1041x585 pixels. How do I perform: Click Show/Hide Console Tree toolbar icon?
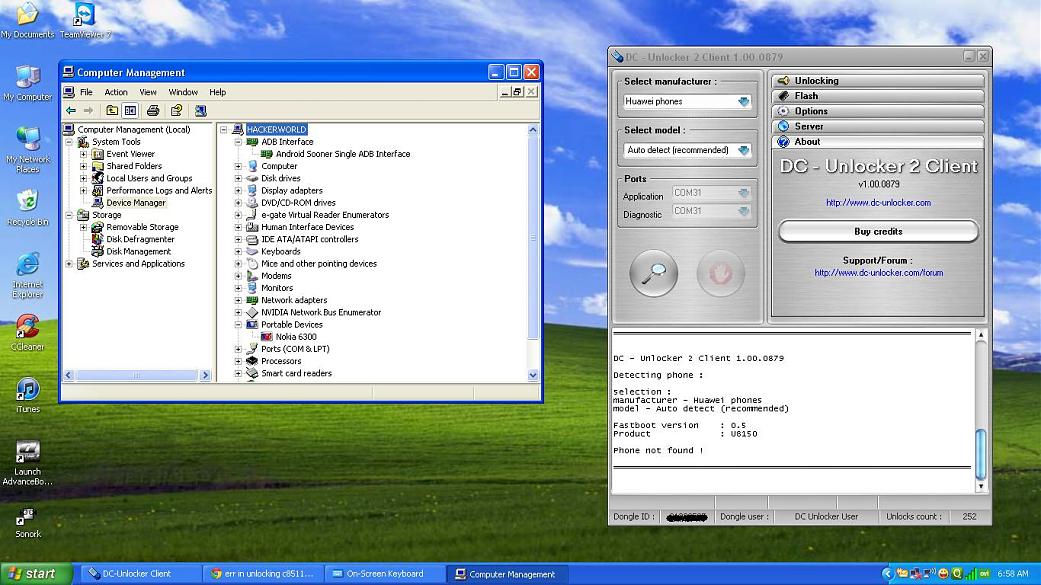tap(130, 111)
